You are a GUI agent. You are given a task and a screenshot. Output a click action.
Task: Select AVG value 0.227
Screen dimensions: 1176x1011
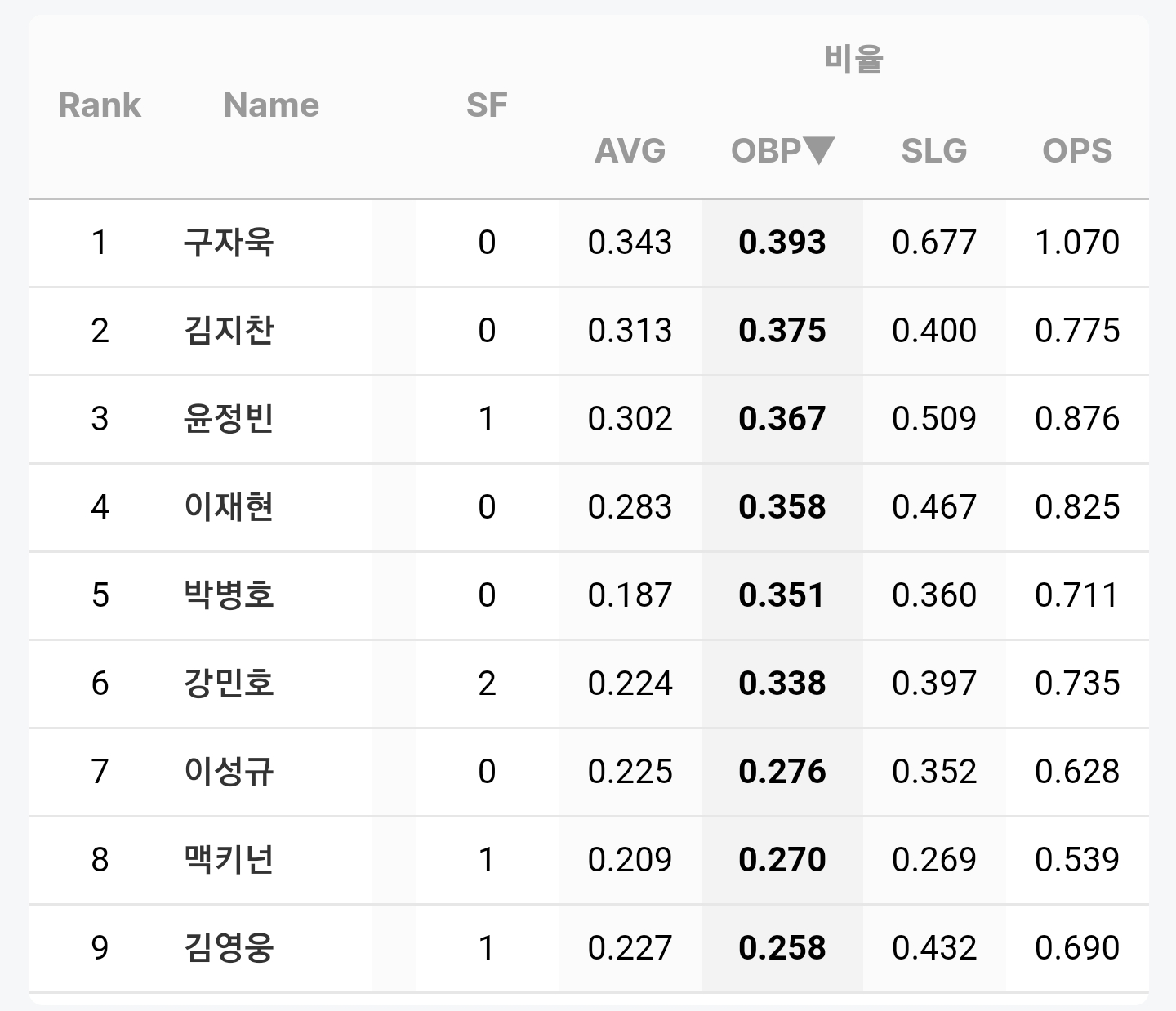point(630,948)
